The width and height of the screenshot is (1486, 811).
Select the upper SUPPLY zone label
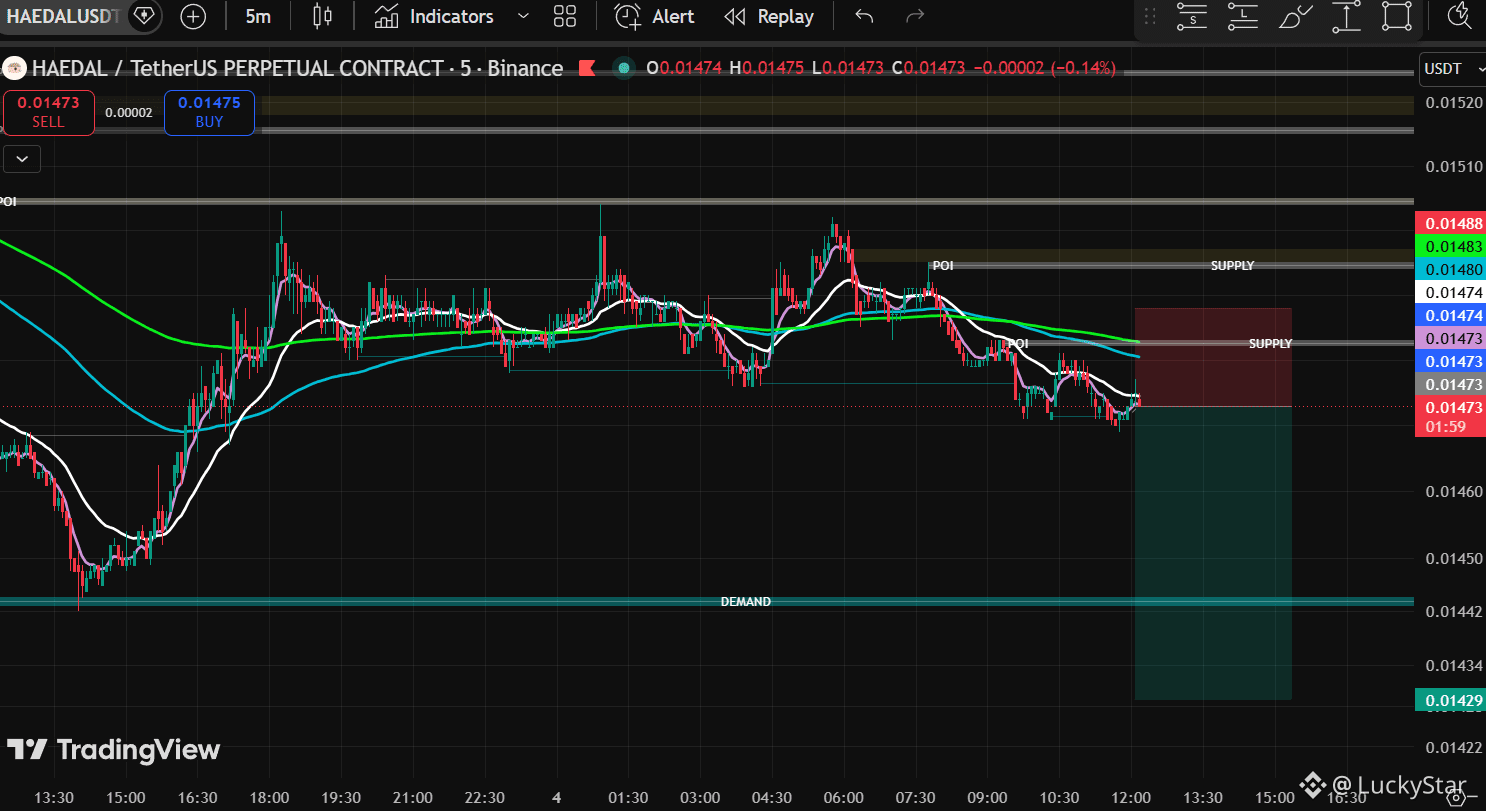(x=1232, y=266)
